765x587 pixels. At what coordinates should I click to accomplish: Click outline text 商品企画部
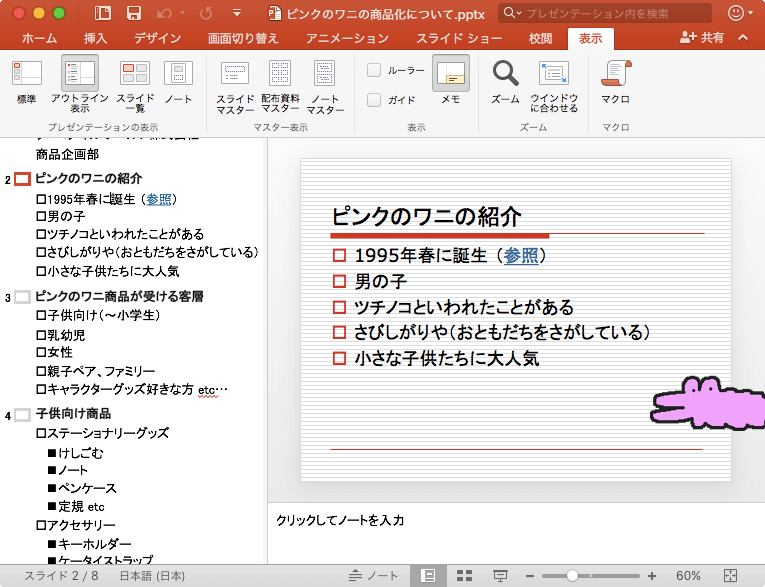(x=67, y=154)
